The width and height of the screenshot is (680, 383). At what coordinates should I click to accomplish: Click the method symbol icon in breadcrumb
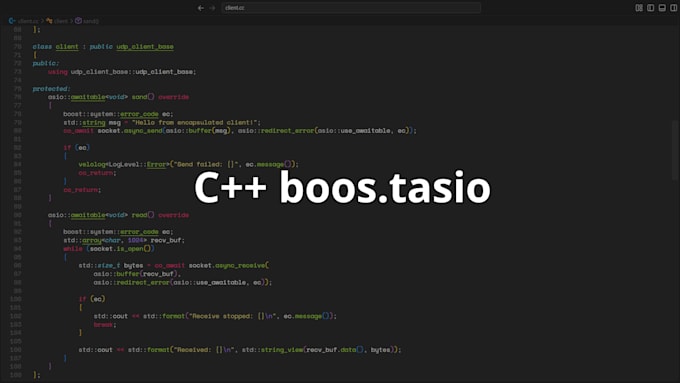click(x=78, y=21)
